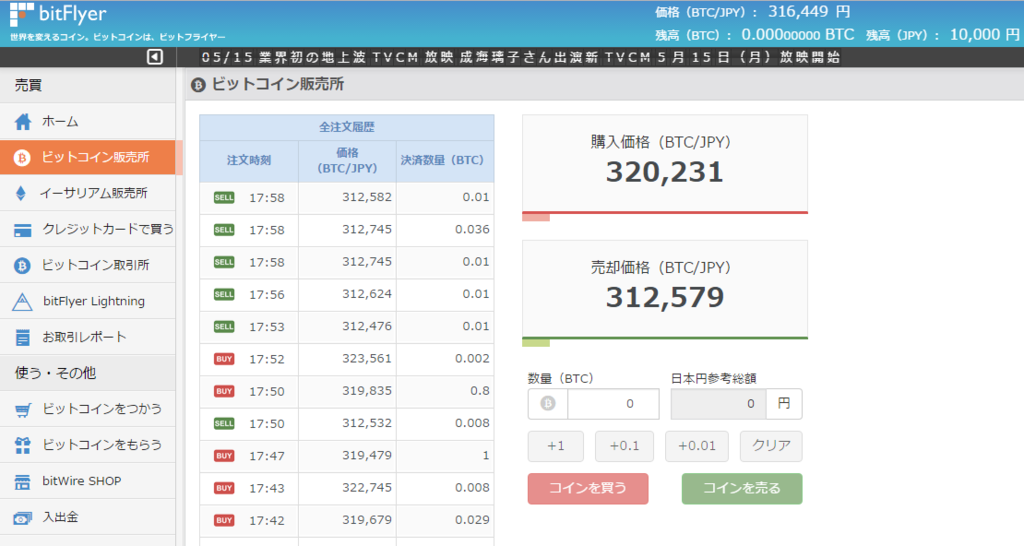Collapse the sidebar with the arrow icon
Image resolution: width=1024 pixels, height=546 pixels.
(155, 57)
